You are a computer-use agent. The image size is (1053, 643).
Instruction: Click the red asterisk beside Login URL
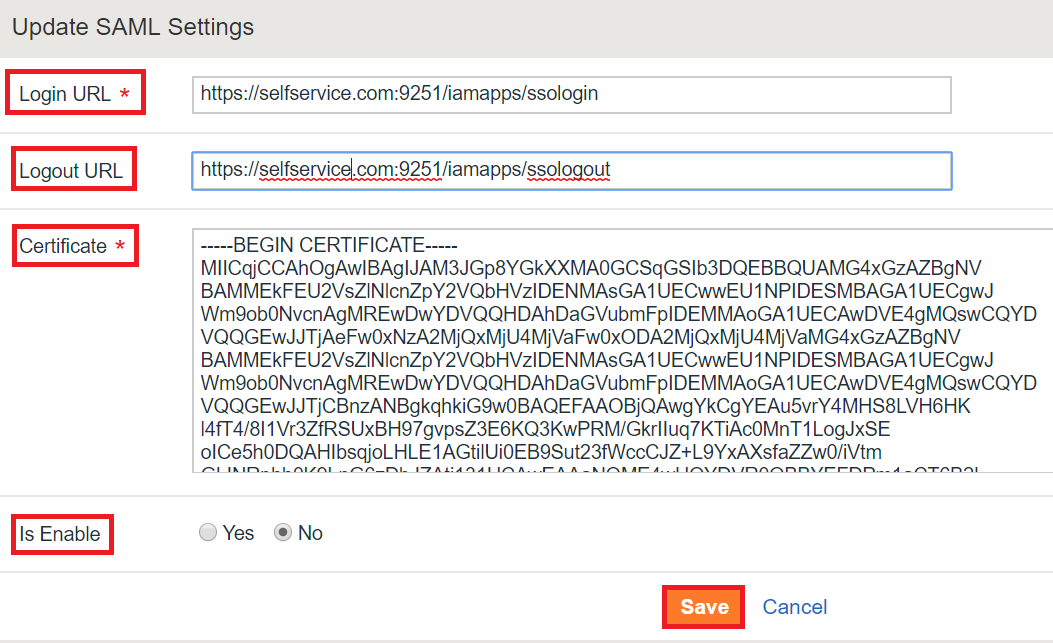124,93
